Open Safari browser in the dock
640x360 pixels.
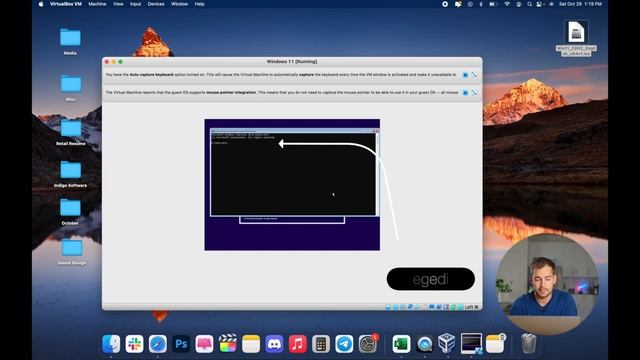point(158,344)
